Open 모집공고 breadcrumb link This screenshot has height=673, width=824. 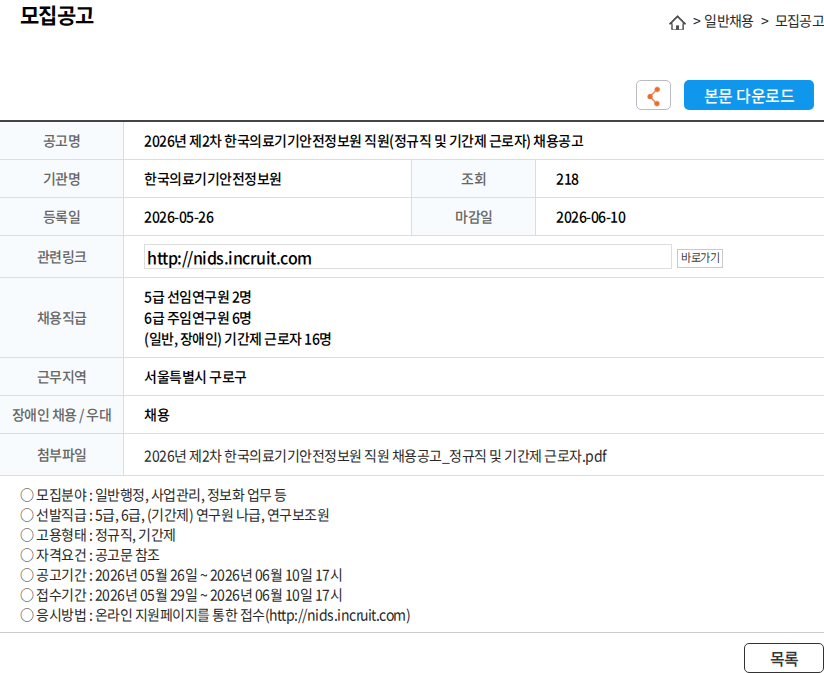799,22
